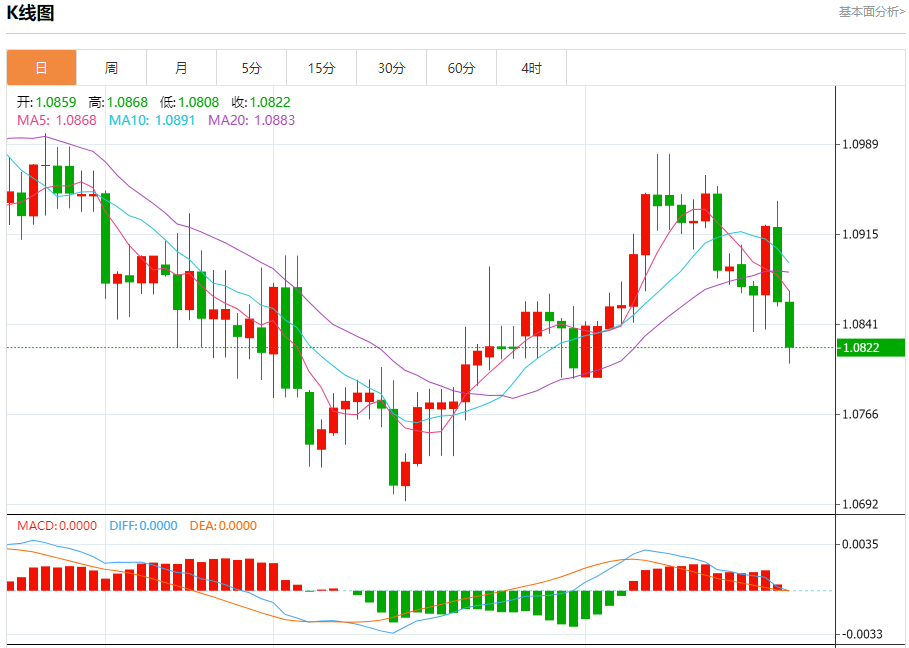Click the DEA value label
The height and width of the screenshot is (648, 909).
click(x=223, y=526)
